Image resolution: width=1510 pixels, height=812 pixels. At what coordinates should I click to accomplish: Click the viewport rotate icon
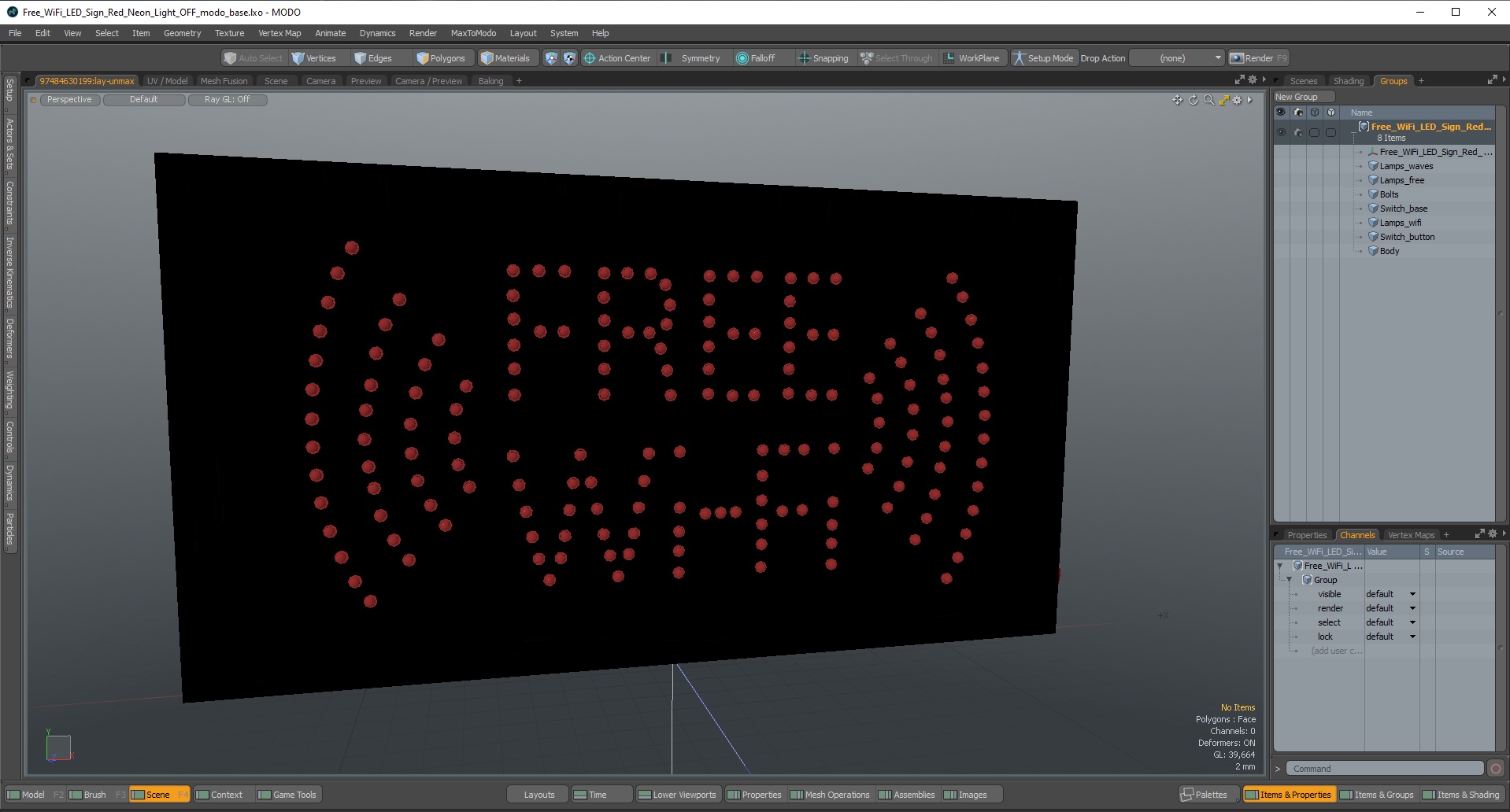click(1193, 100)
